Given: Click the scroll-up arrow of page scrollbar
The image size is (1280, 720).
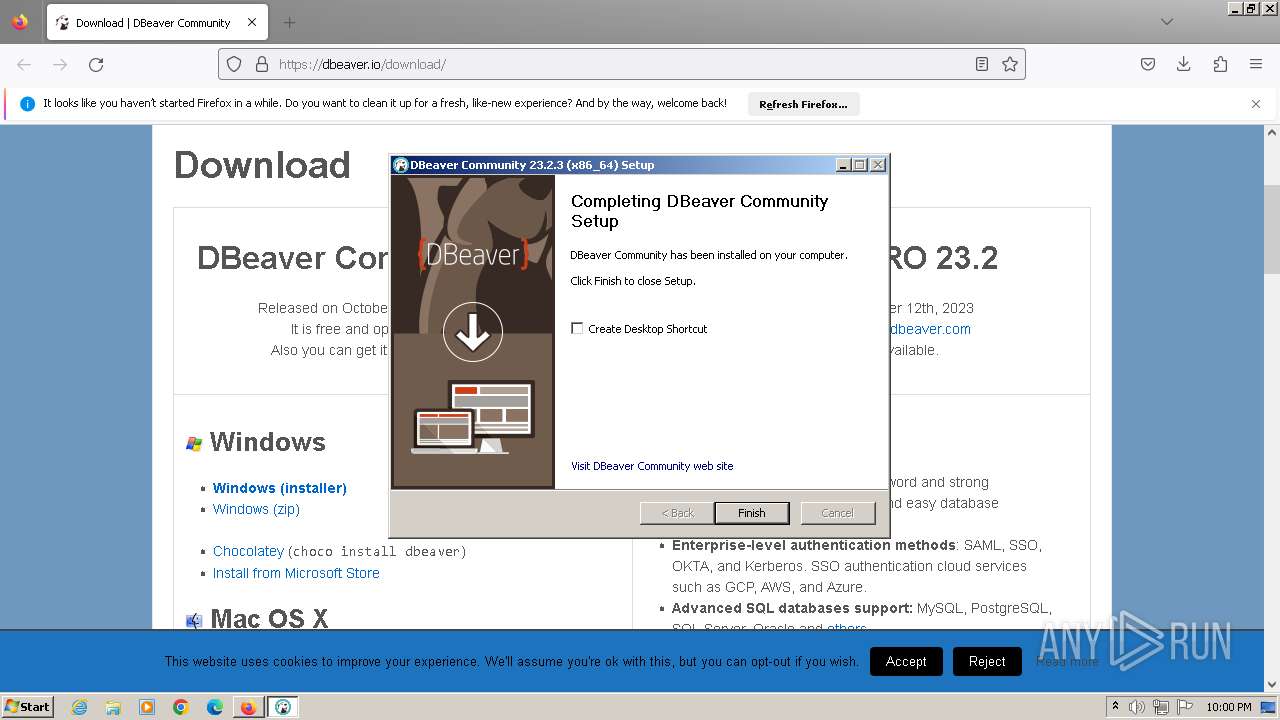Looking at the screenshot, I should [1272, 132].
